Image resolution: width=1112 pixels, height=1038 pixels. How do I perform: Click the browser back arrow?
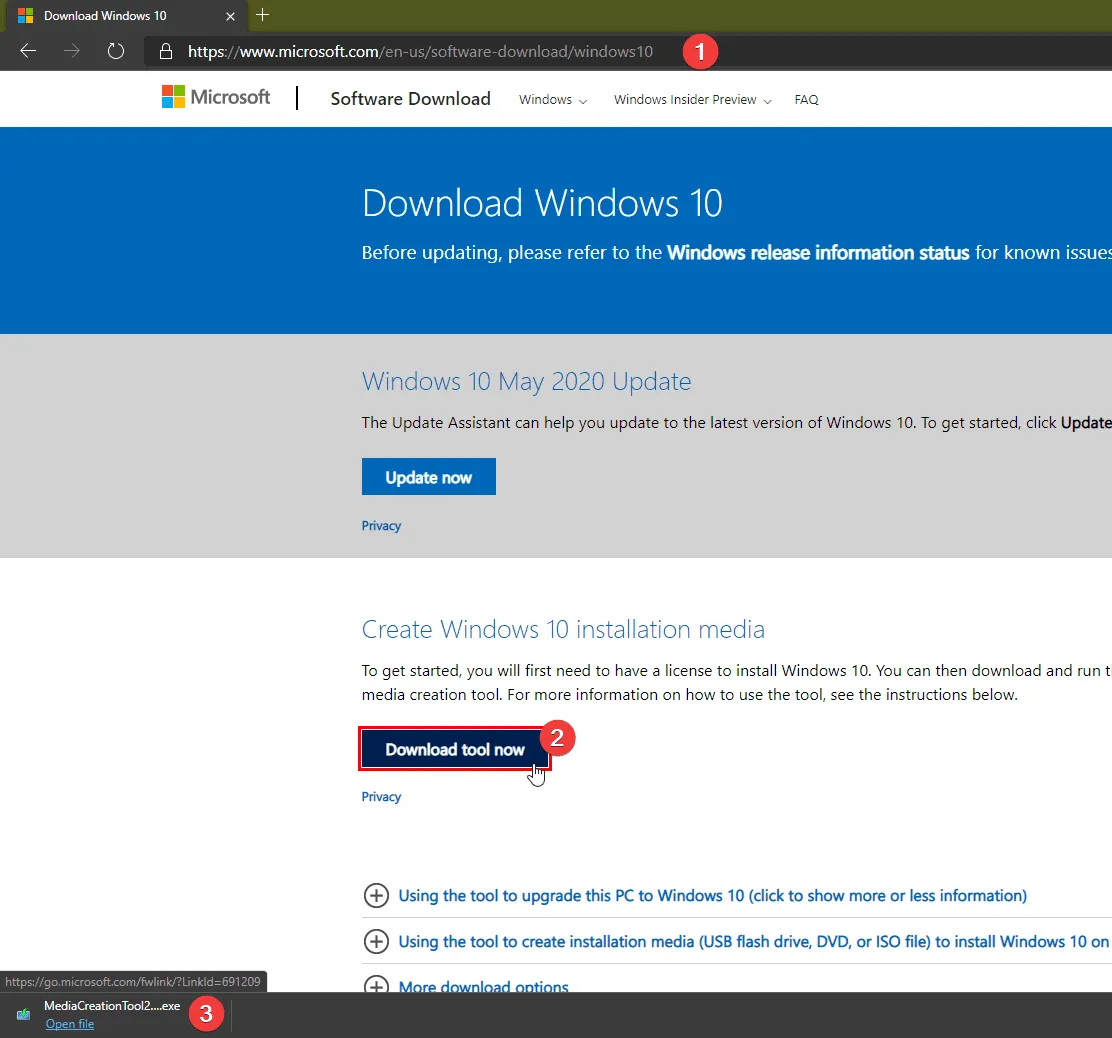(x=28, y=51)
